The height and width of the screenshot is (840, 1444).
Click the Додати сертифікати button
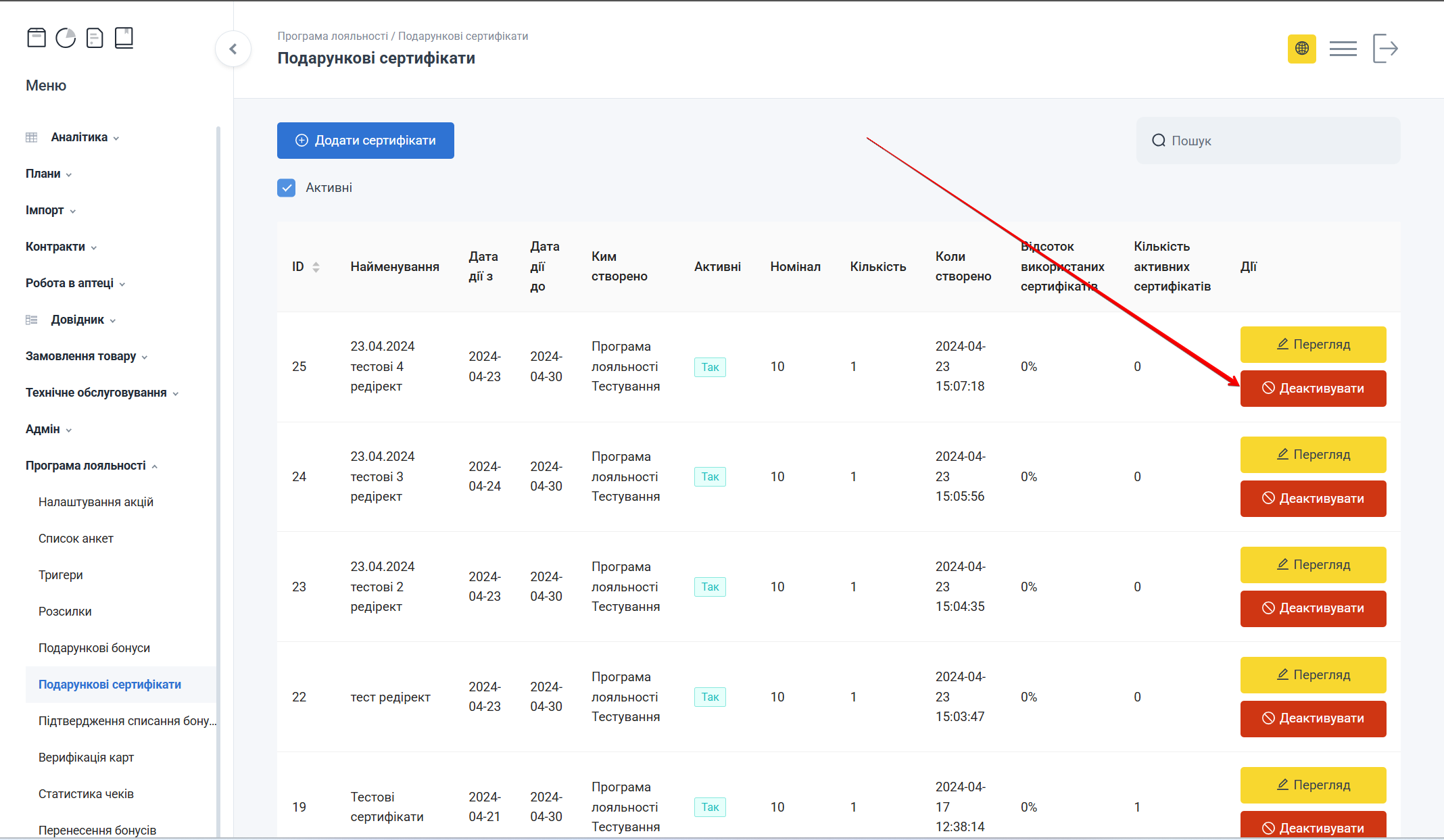click(365, 141)
